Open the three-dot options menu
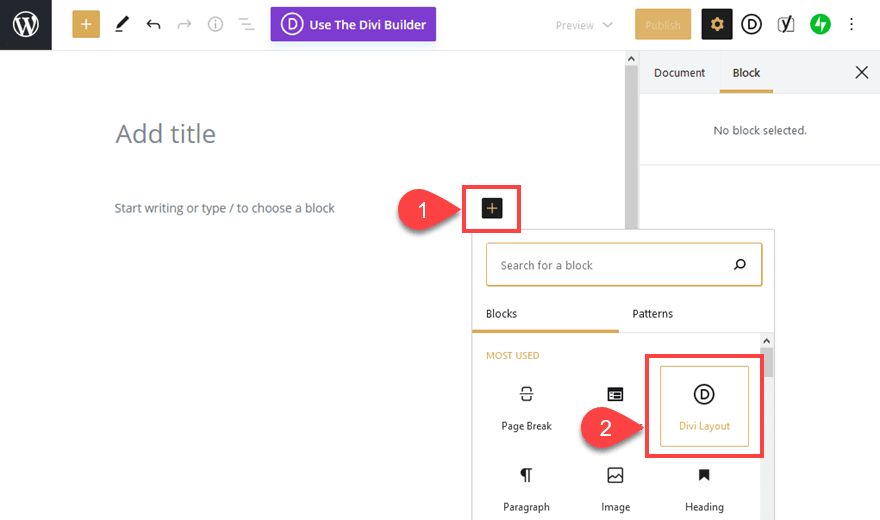880x520 pixels. point(852,25)
